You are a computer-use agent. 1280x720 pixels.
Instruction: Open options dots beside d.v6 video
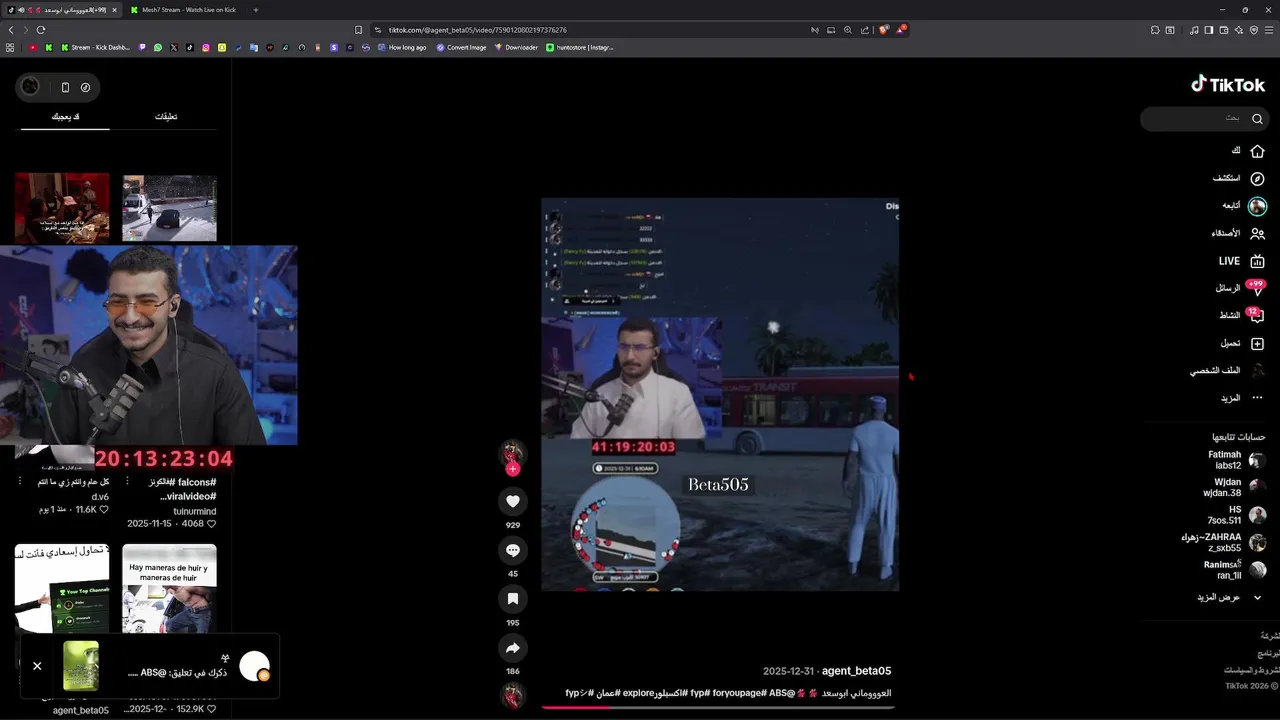pyautogui.click(x=19, y=482)
